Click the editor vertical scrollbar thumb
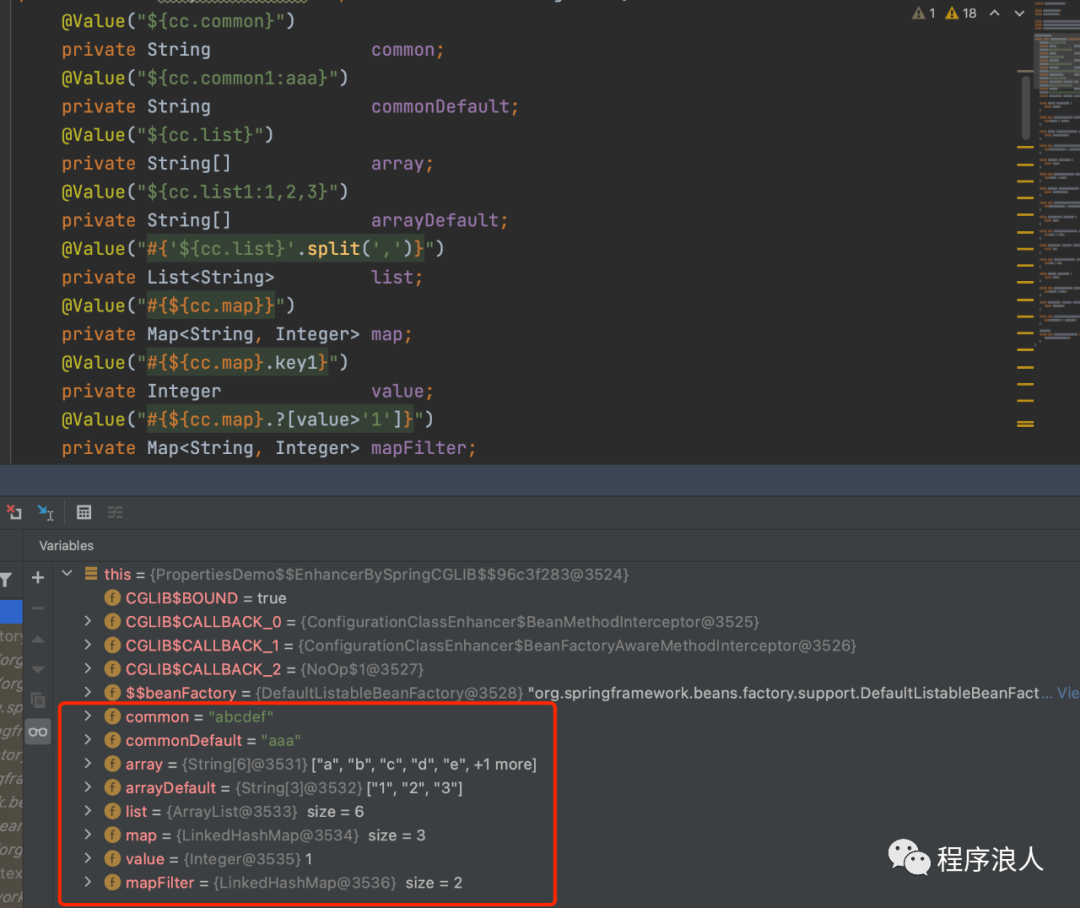1080x908 pixels. 1026,108
